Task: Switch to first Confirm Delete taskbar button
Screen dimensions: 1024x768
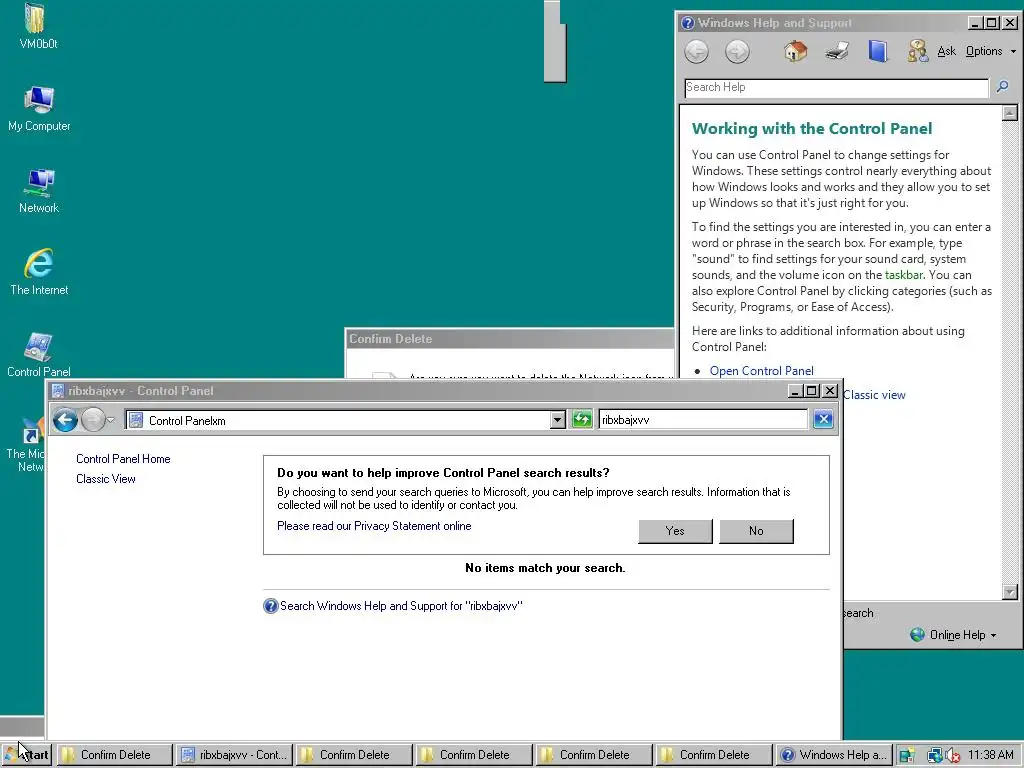Action: pyautogui.click(x=114, y=755)
